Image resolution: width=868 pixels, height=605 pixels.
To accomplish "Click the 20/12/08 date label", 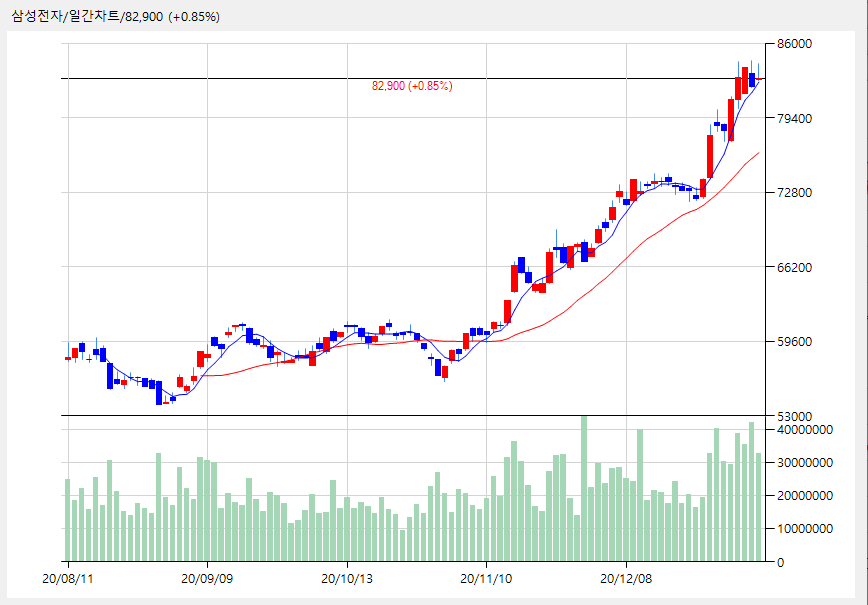I will coord(626,579).
